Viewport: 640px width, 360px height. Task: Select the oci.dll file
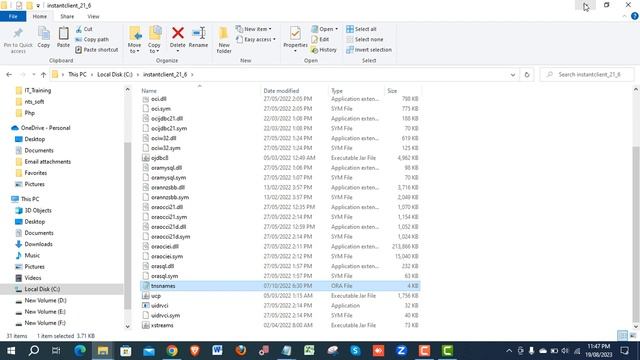point(280,99)
